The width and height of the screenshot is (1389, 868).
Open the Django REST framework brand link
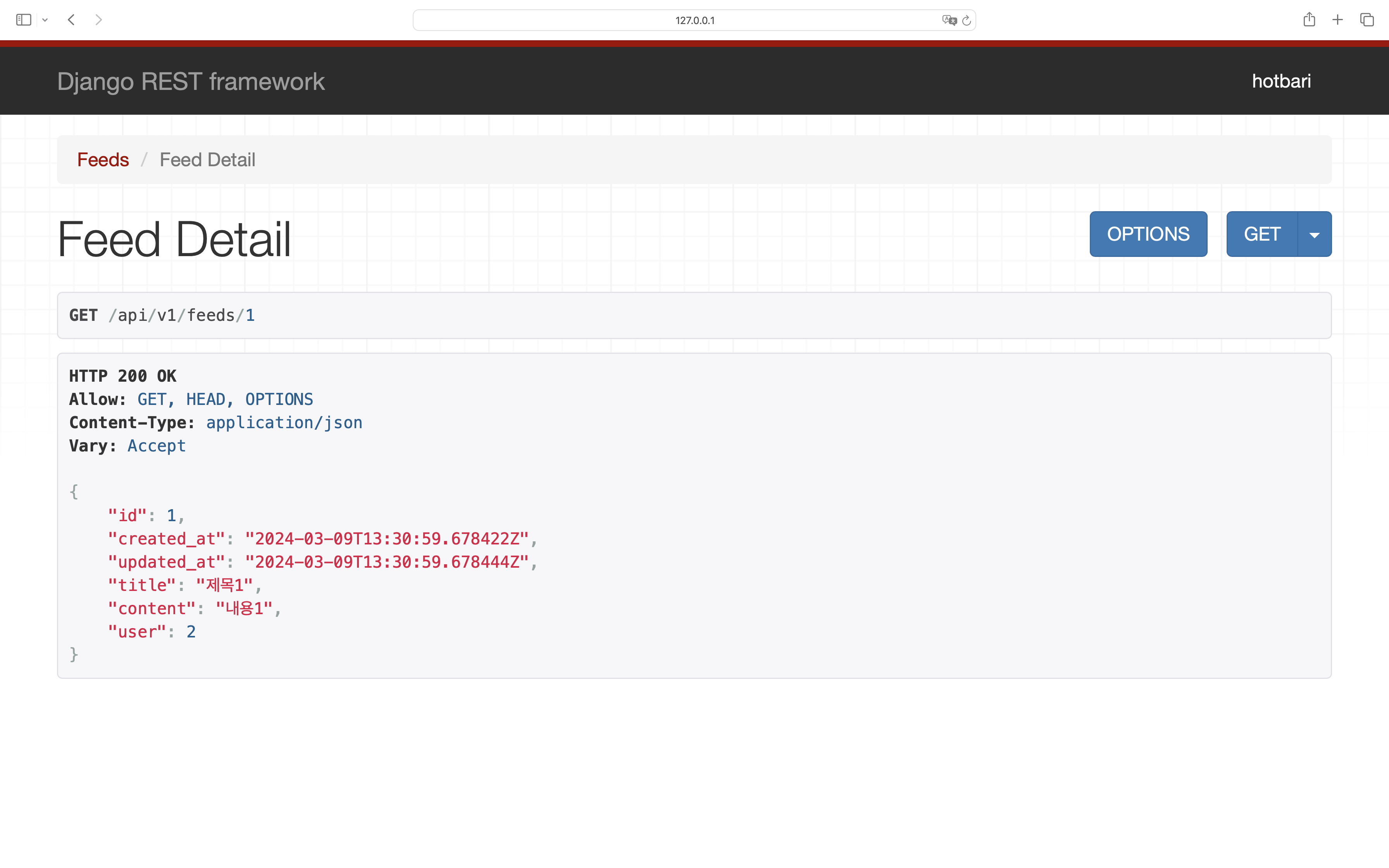191,81
